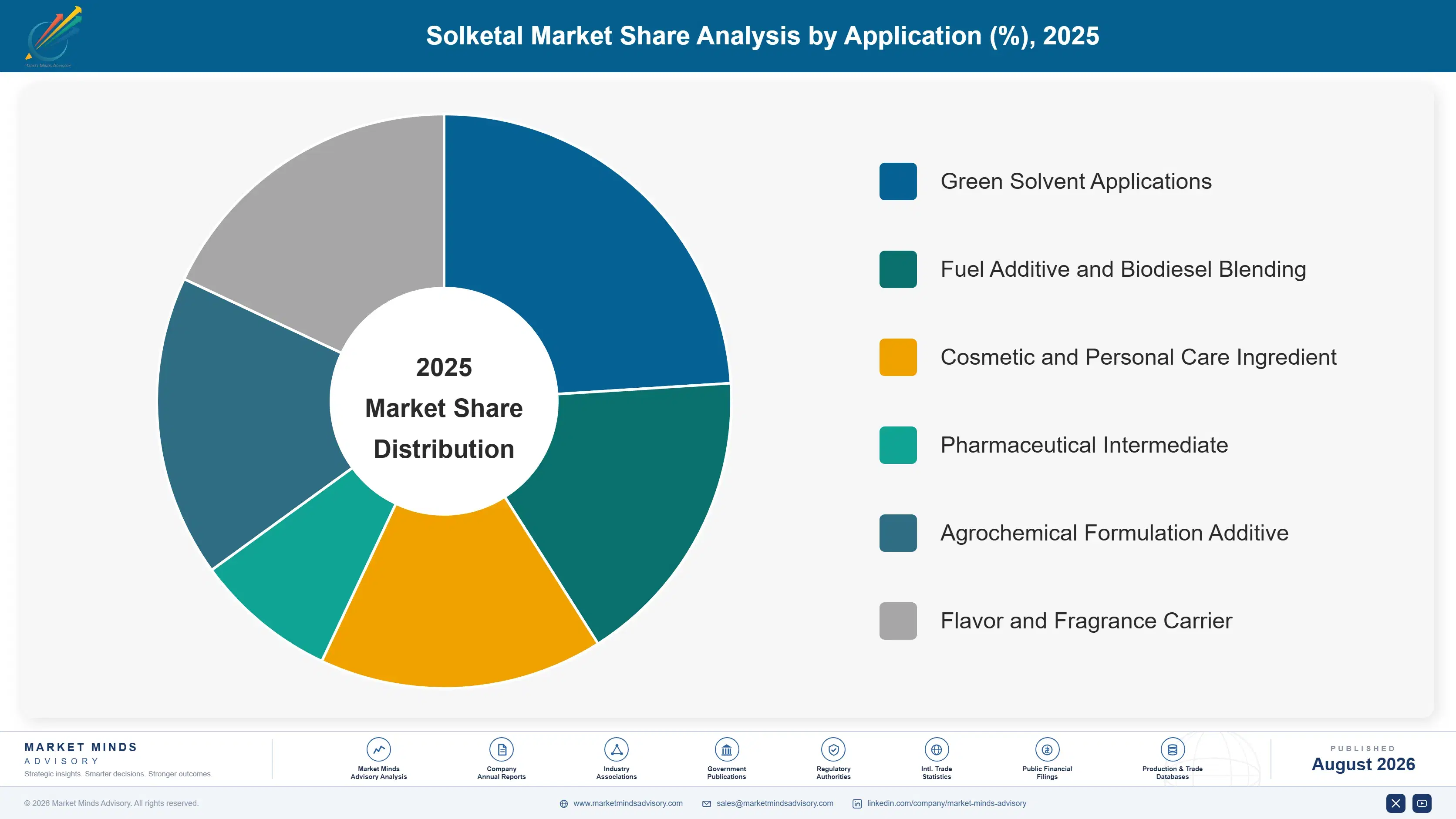Click the Regulatory Authorities shield icon
This screenshot has height=819, width=1456.
click(833, 749)
